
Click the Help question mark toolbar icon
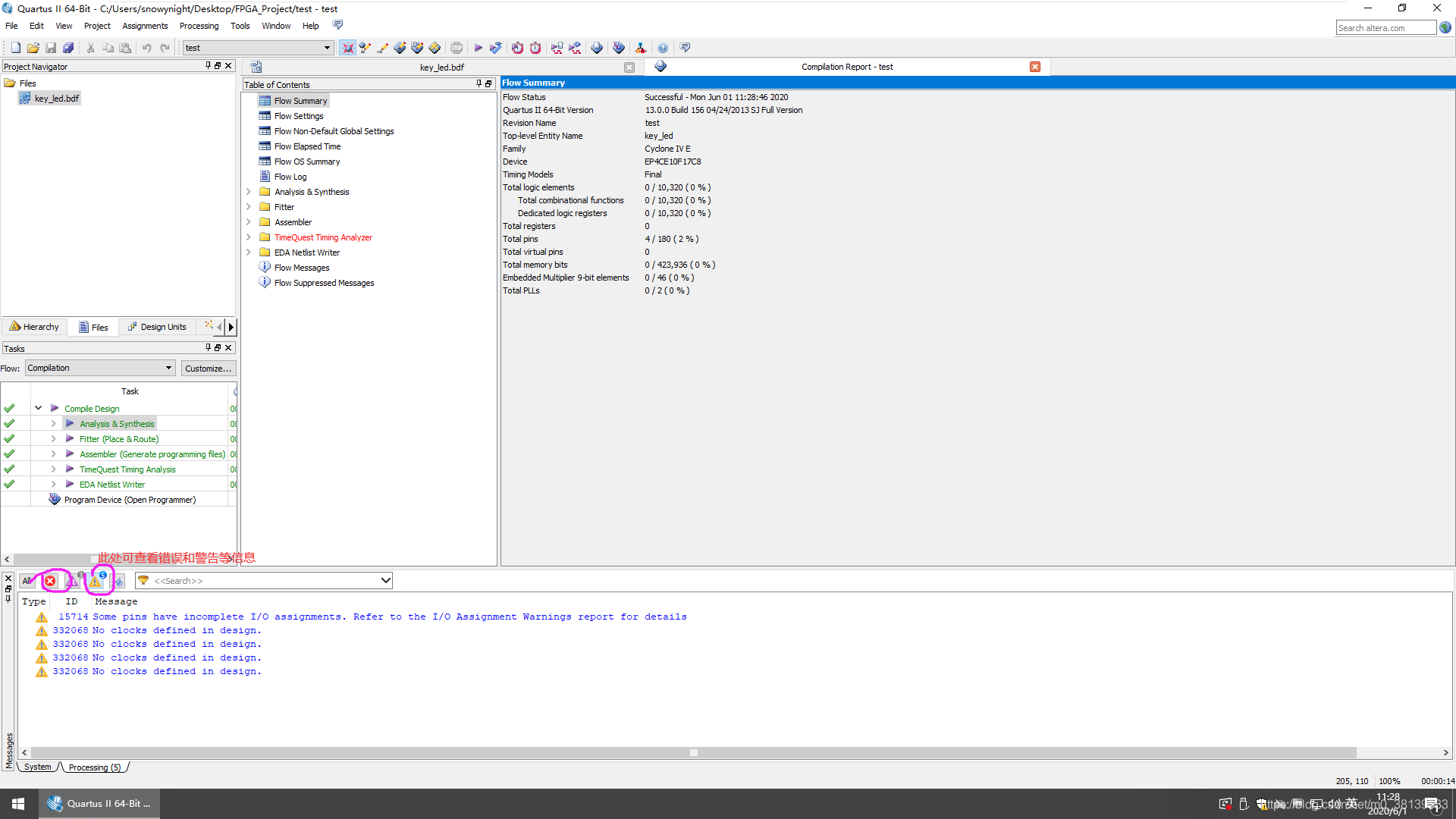[x=663, y=48]
